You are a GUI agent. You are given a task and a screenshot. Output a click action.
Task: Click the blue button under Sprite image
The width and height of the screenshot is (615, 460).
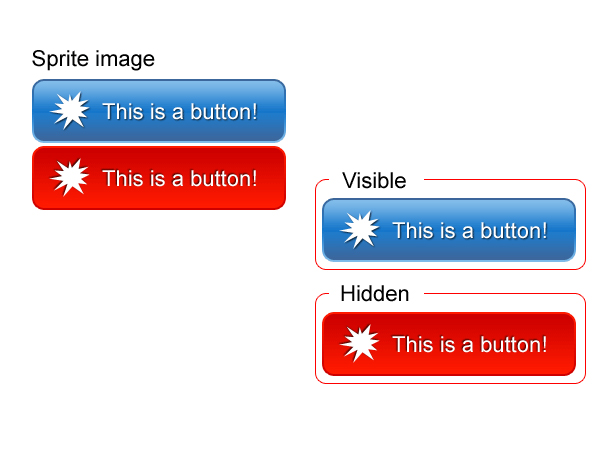(159, 111)
